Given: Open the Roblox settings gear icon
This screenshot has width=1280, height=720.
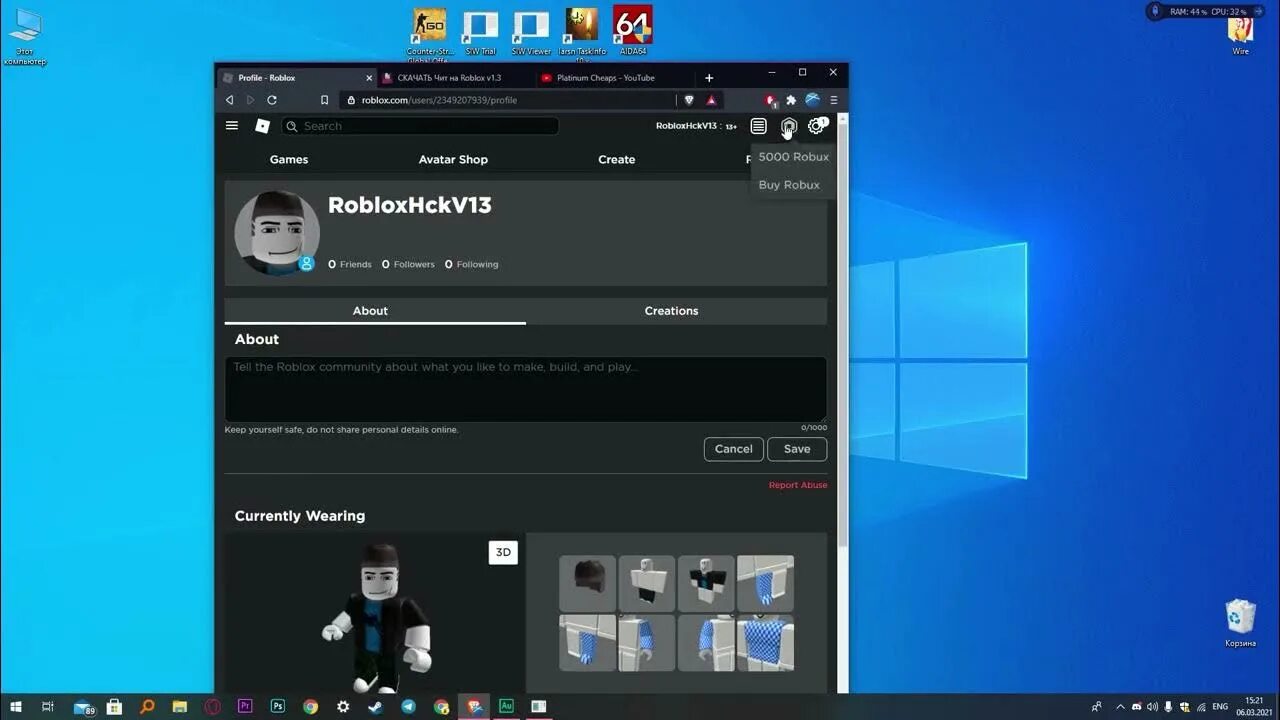Looking at the screenshot, I should point(816,126).
